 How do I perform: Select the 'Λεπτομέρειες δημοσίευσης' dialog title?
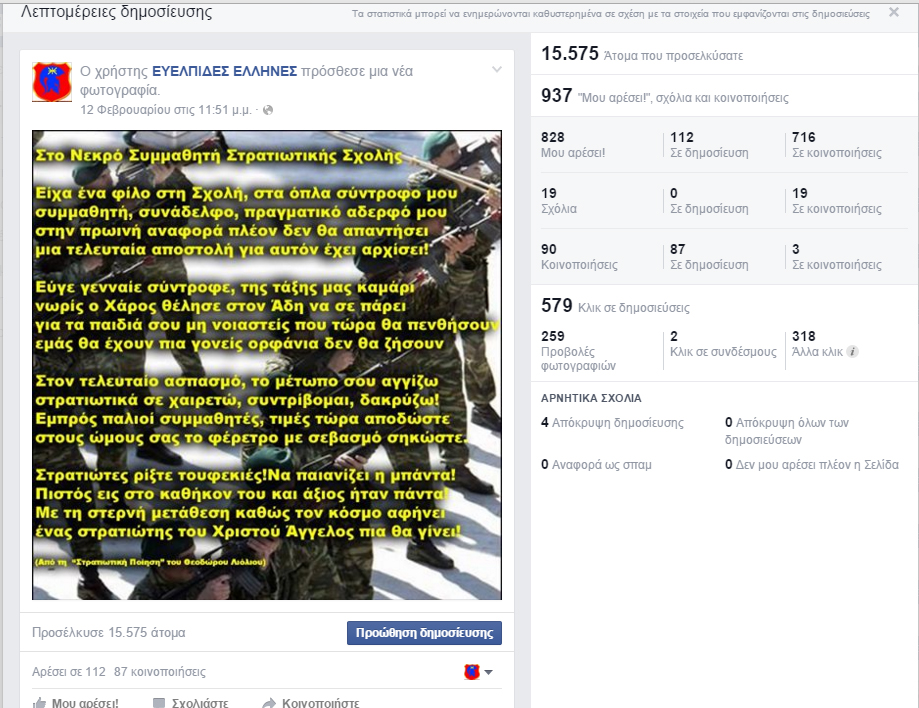pos(117,11)
